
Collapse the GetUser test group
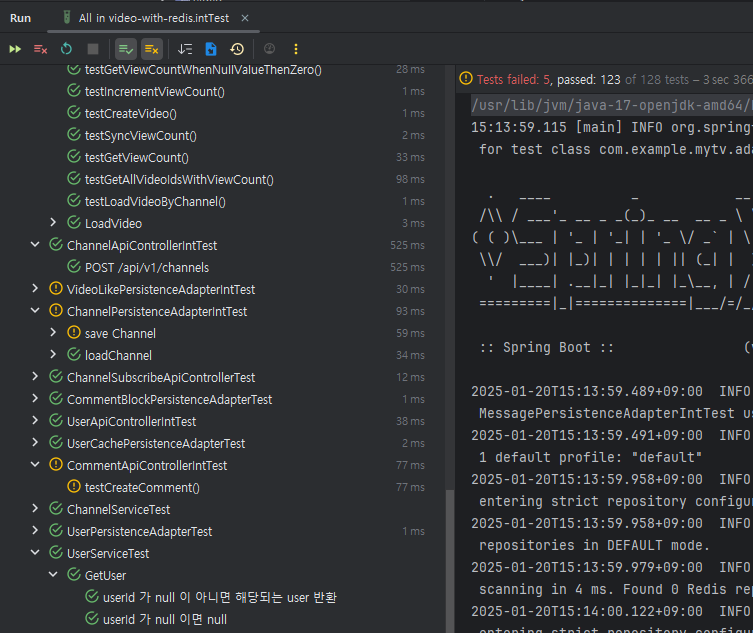pyautogui.click(x=53, y=574)
